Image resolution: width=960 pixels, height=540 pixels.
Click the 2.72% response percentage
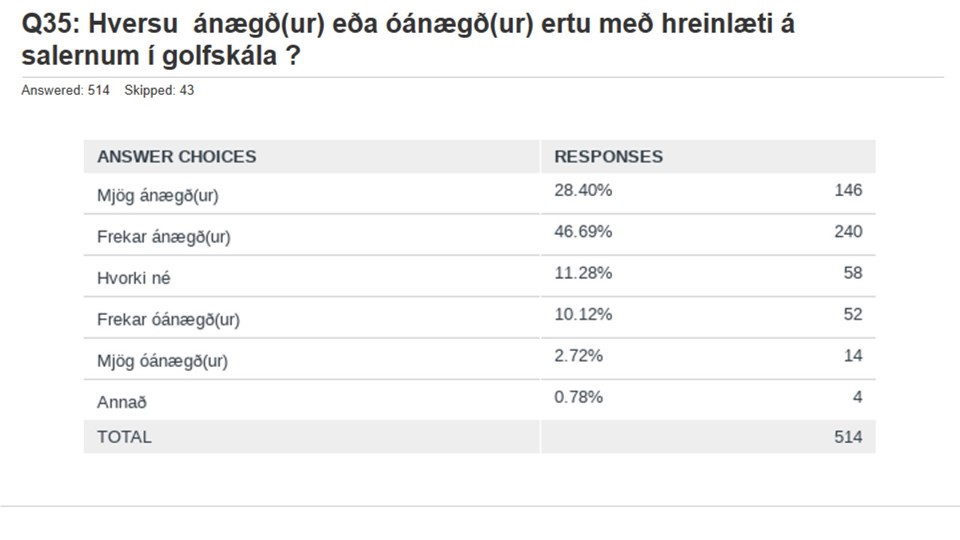[x=578, y=356]
